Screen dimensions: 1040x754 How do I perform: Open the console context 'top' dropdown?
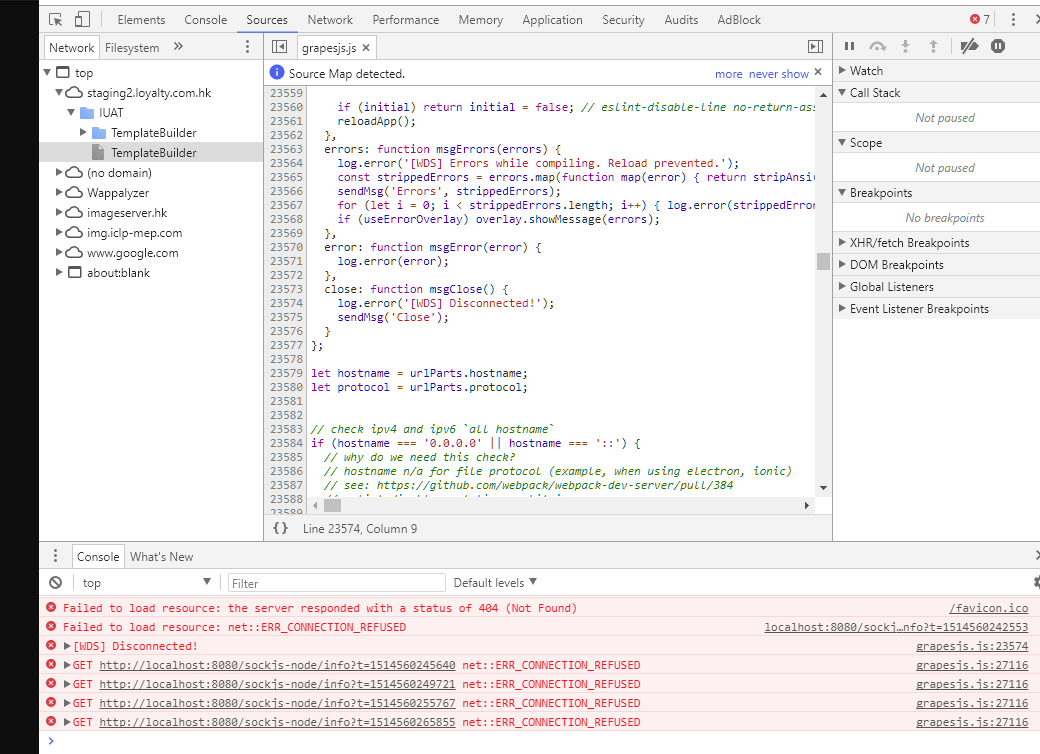(146, 582)
